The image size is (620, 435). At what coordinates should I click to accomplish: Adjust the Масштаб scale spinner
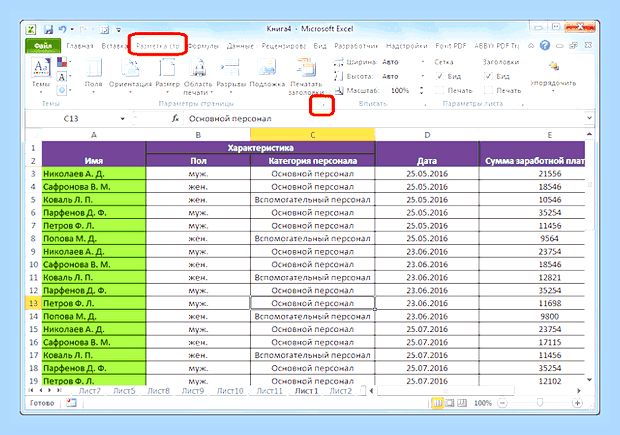click(x=422, y=90)
